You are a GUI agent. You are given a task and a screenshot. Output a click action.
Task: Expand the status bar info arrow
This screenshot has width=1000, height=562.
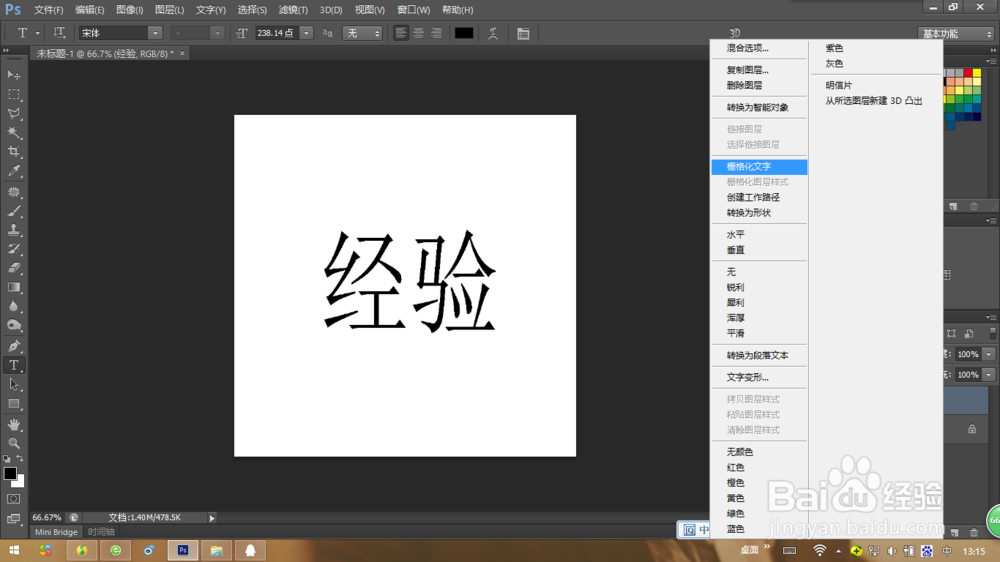[x=212, y=518]
